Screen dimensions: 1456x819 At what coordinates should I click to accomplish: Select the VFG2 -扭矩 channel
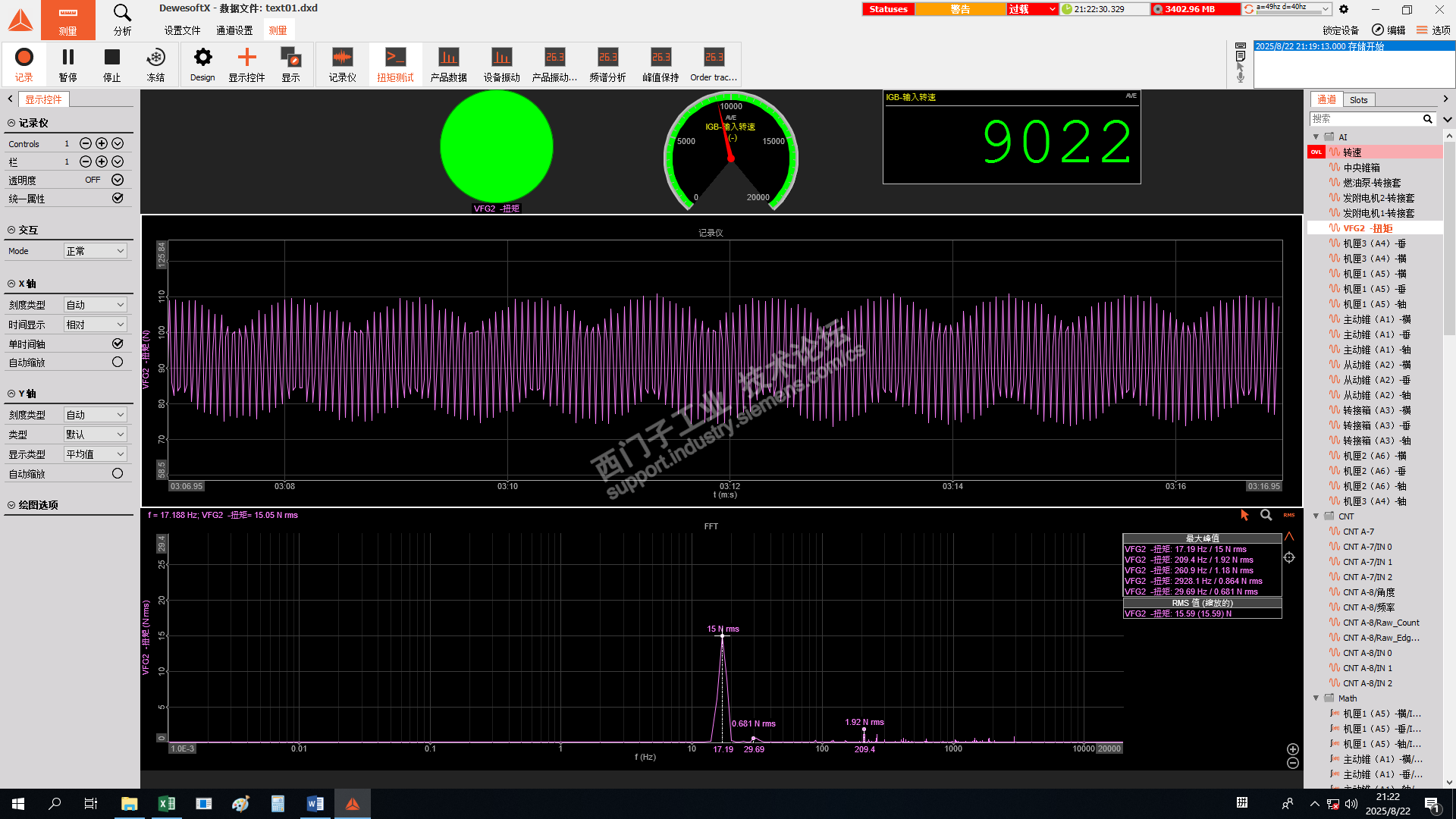(1367, 228)
